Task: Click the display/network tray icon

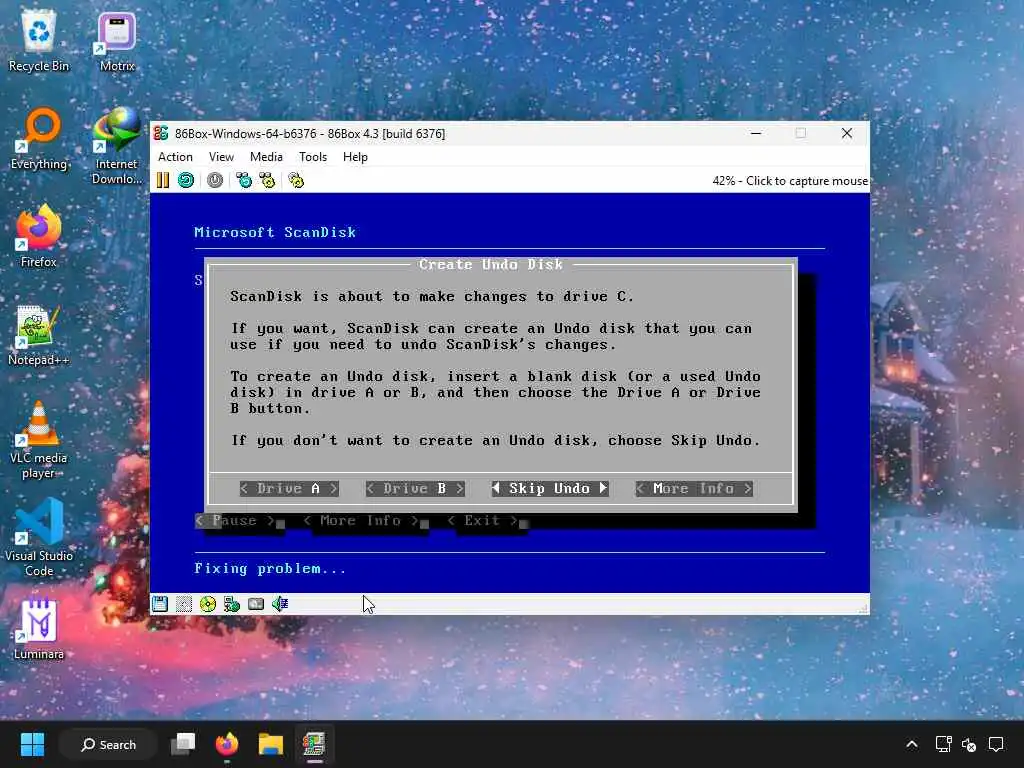Action: (x=943, y=744)
